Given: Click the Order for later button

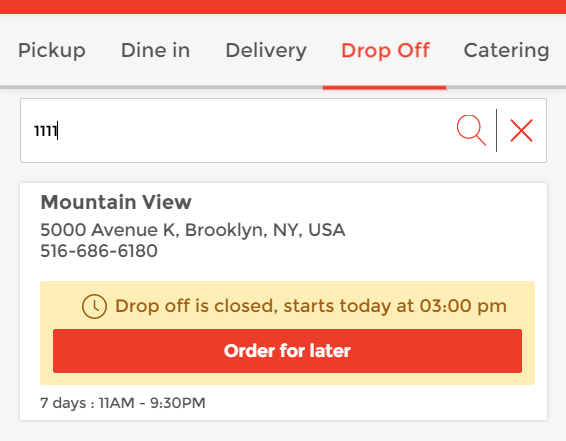Looking at the screenshot, I should tap(287, 351).
